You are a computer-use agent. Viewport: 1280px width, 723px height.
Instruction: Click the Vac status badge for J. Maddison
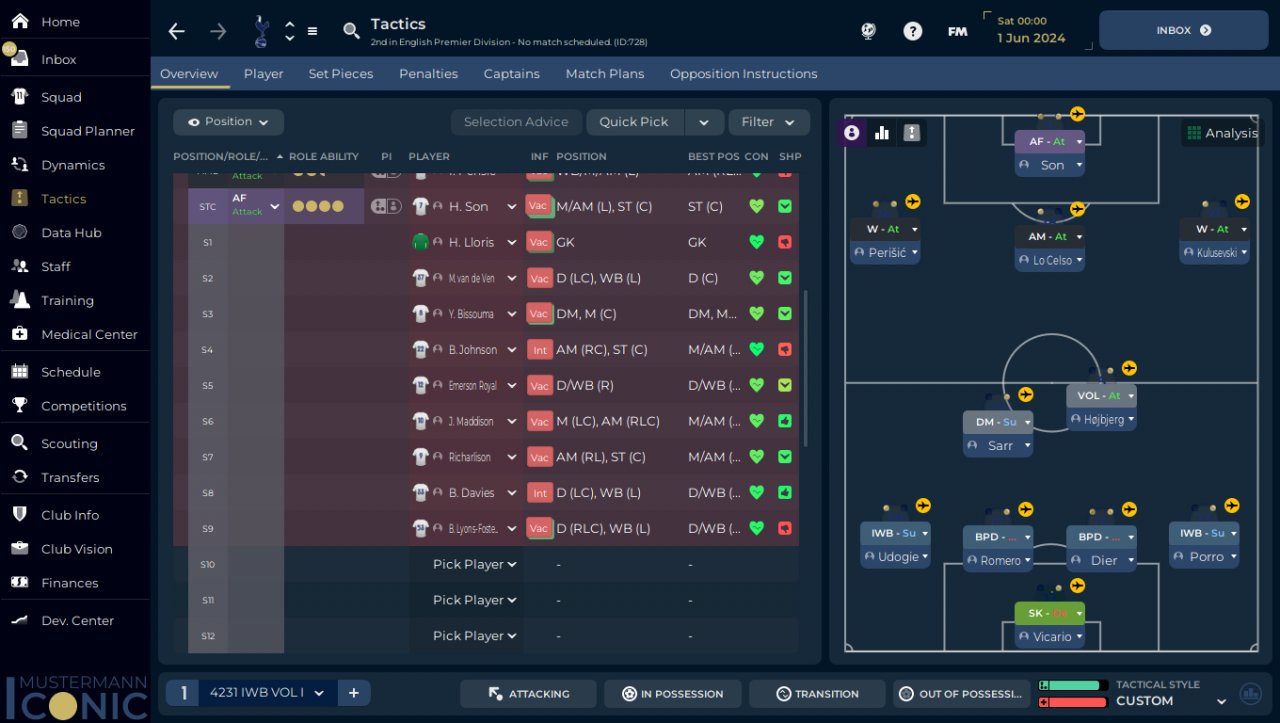pyautogui.click(x=539, y=421)
